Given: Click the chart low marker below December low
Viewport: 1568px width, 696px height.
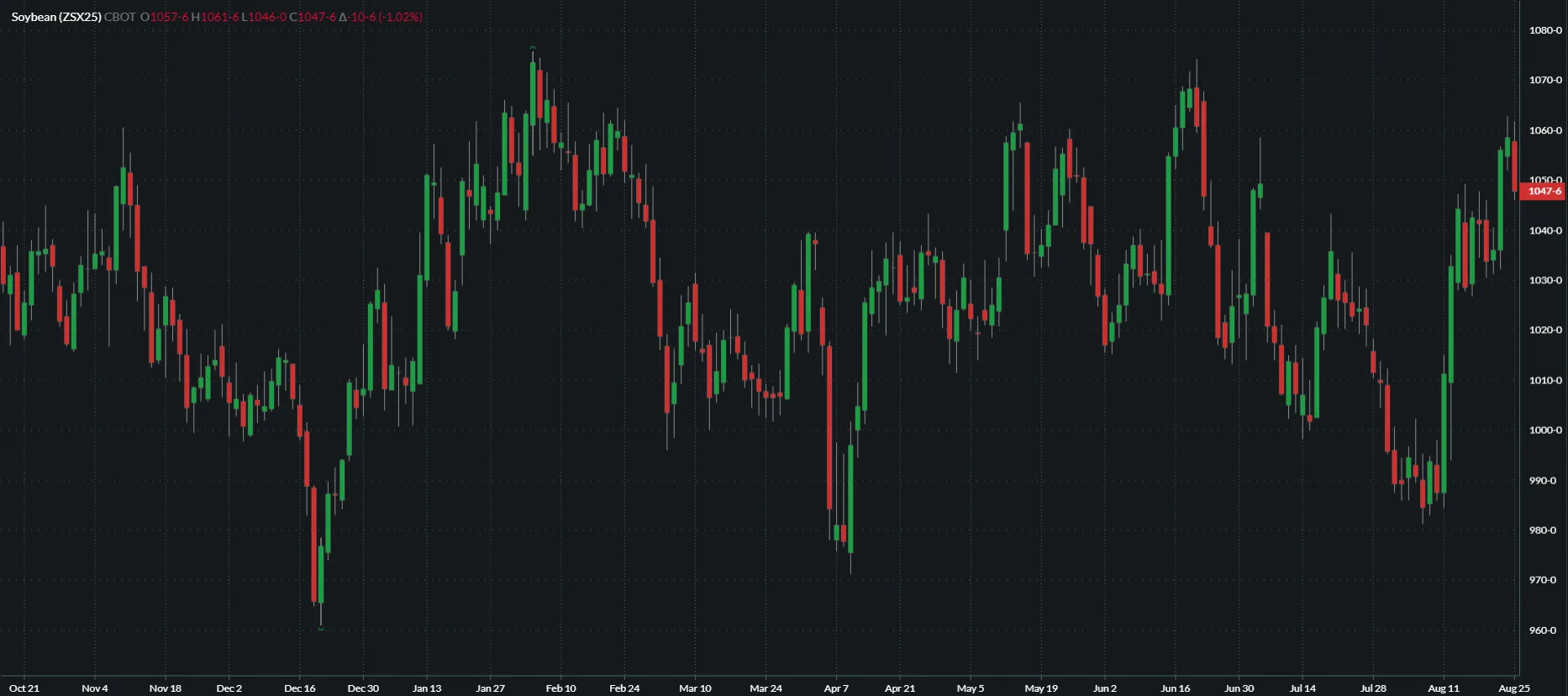Looking at the screenshot, I should tap(321, 628).
